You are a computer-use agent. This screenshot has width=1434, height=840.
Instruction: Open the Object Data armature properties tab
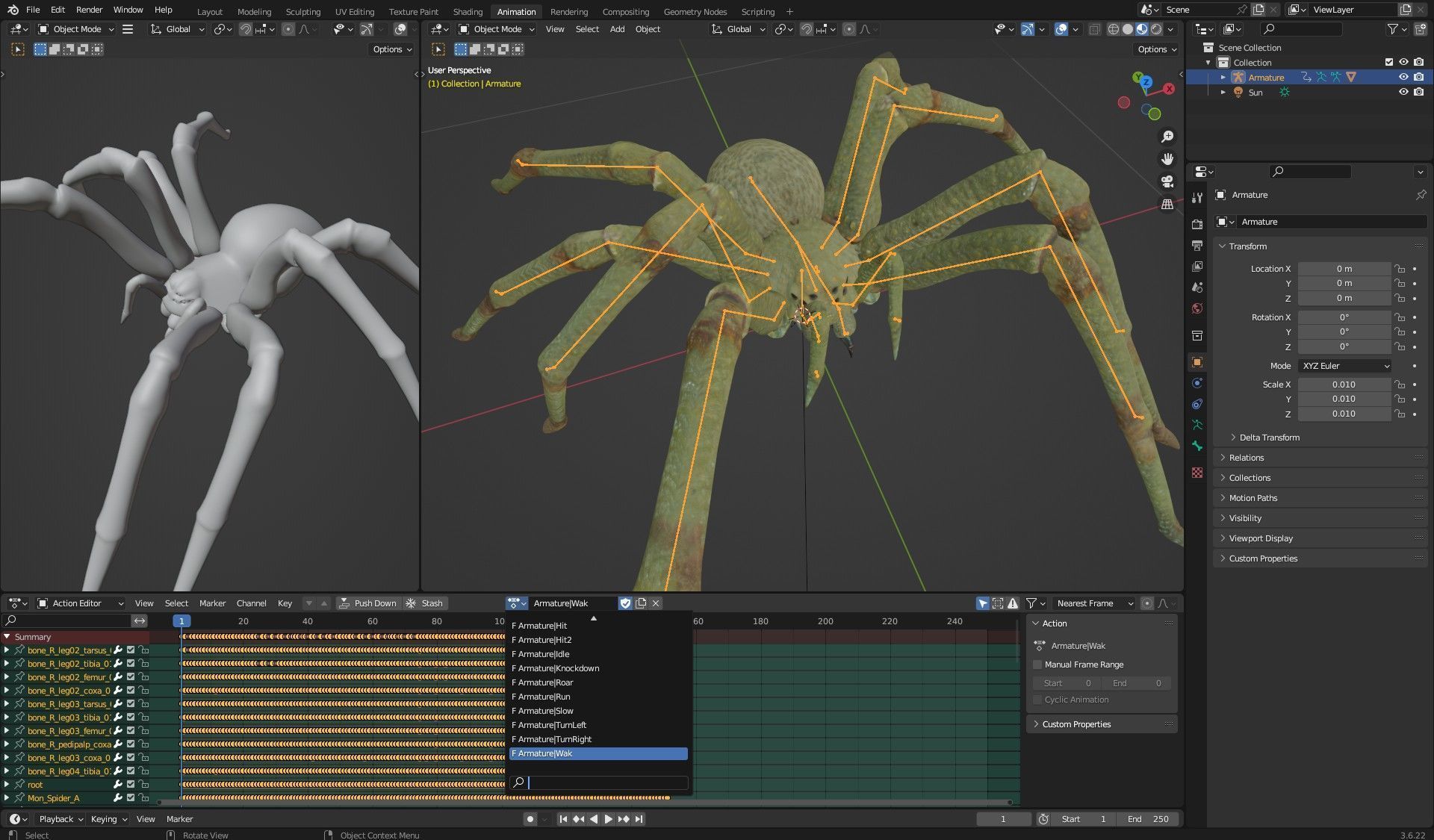click(x=1197, y=425)
